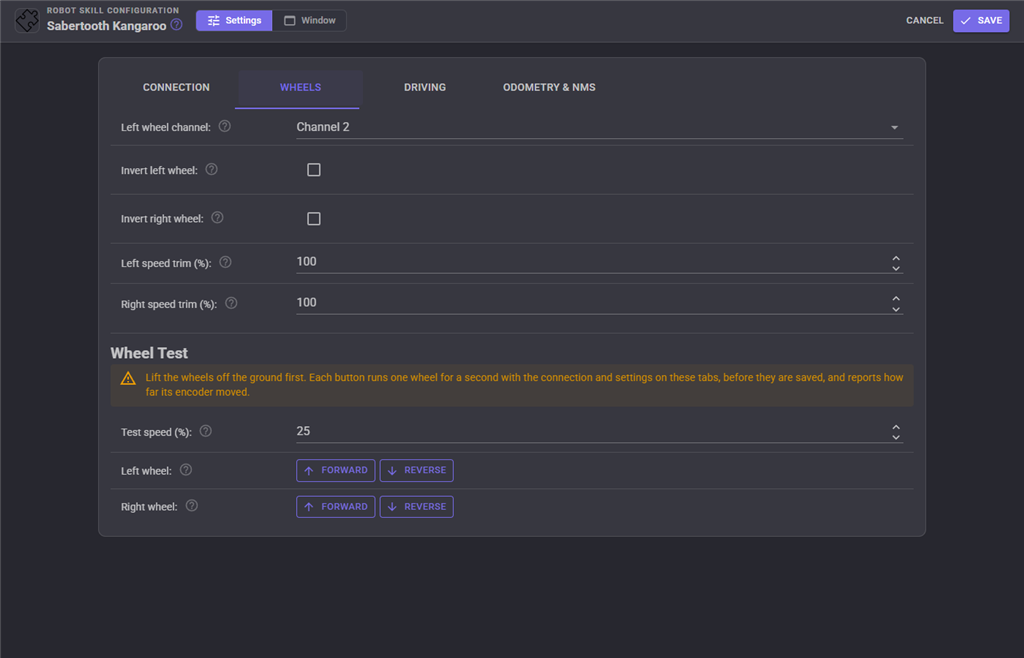The height and width of the screenshot is (658, 1024).
Task: Save the robot skill configuration
Action: coord(981,21)
